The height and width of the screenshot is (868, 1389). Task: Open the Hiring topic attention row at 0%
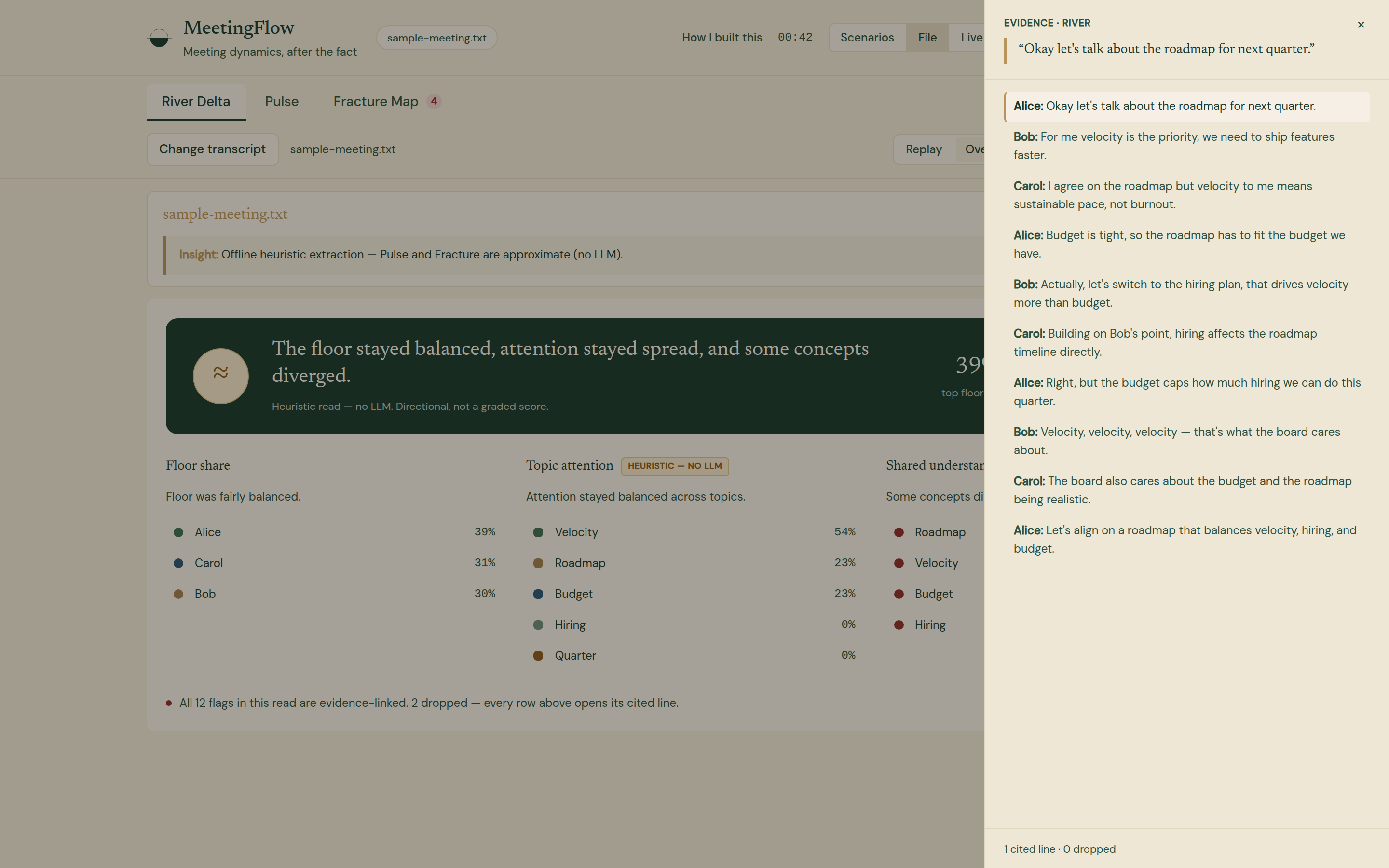(694, 624)
